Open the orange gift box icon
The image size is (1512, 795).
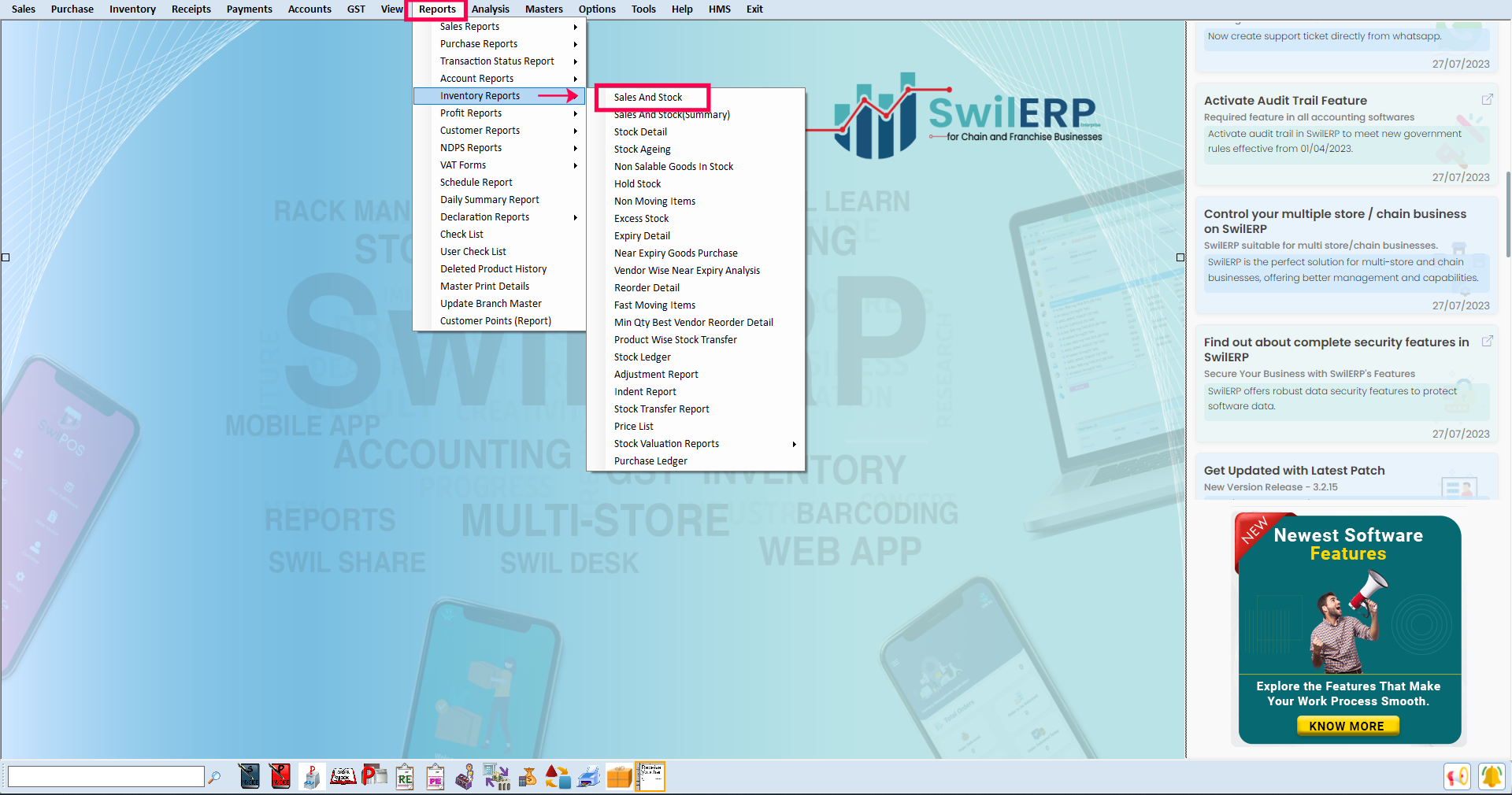[620, 777]
